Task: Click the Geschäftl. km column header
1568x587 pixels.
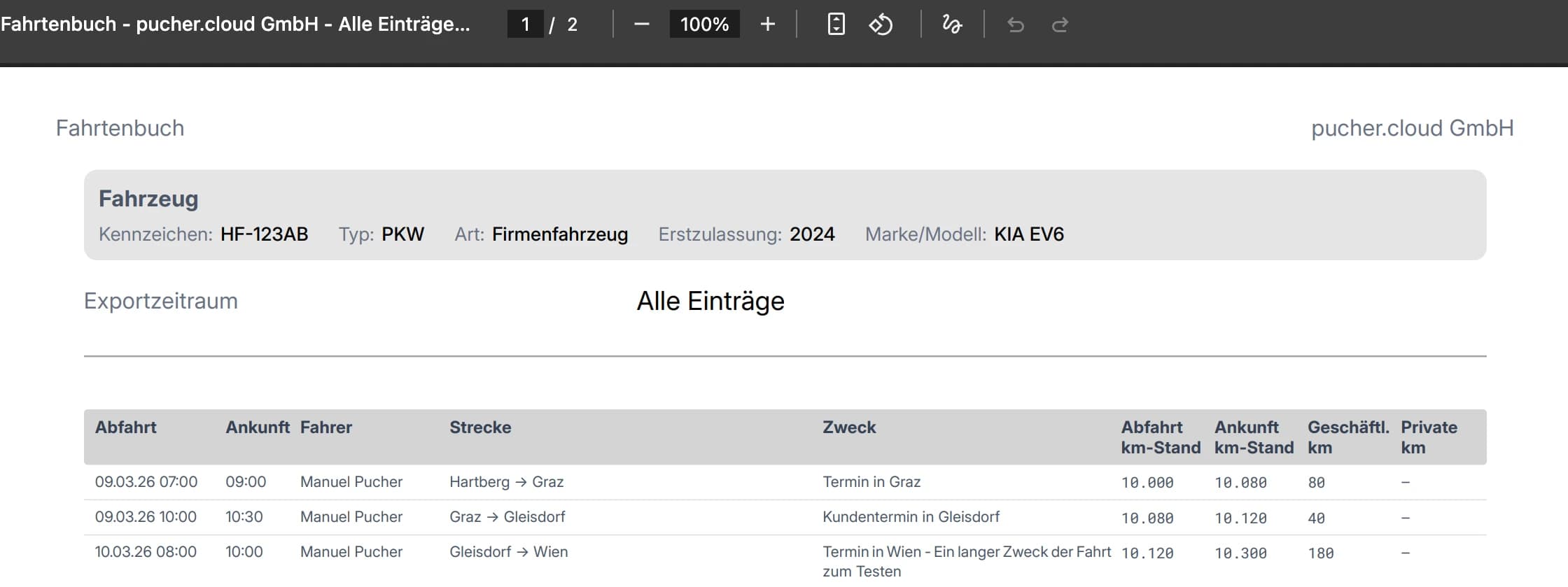Action: point(1348,437)
